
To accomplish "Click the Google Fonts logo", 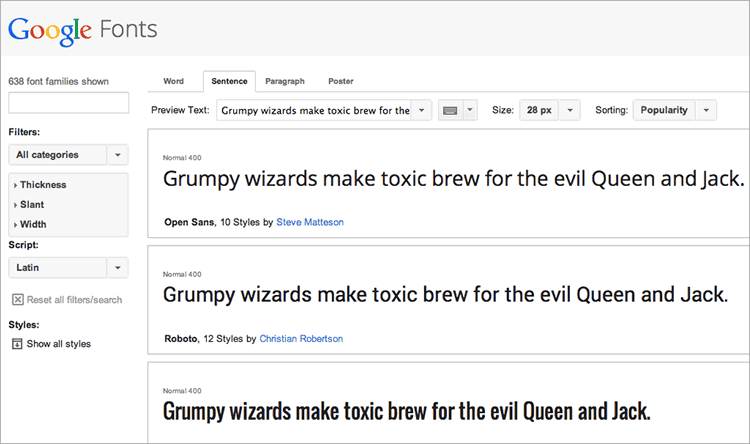I will click(x=83, y=29).
